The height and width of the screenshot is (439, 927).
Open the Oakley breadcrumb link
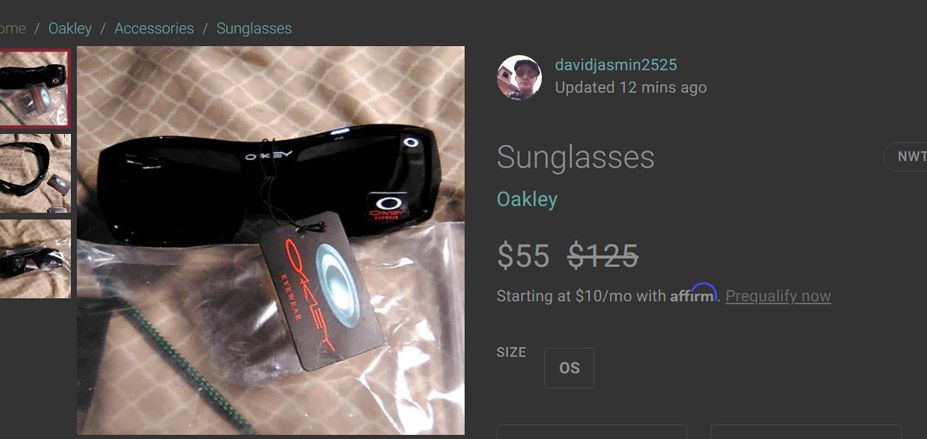click(x=70, y=28)
